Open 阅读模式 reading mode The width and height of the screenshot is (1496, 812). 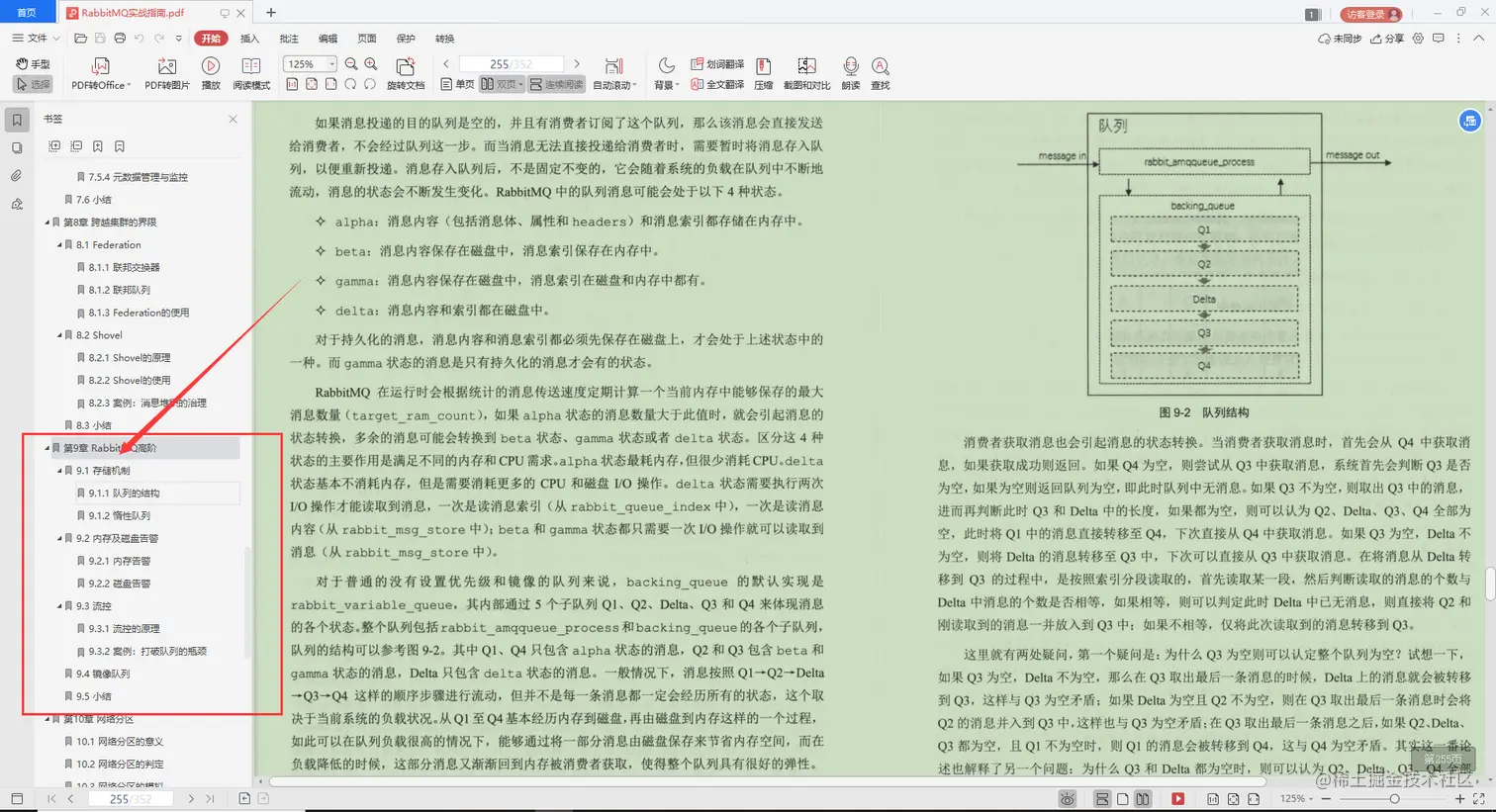tap(251, 73)
